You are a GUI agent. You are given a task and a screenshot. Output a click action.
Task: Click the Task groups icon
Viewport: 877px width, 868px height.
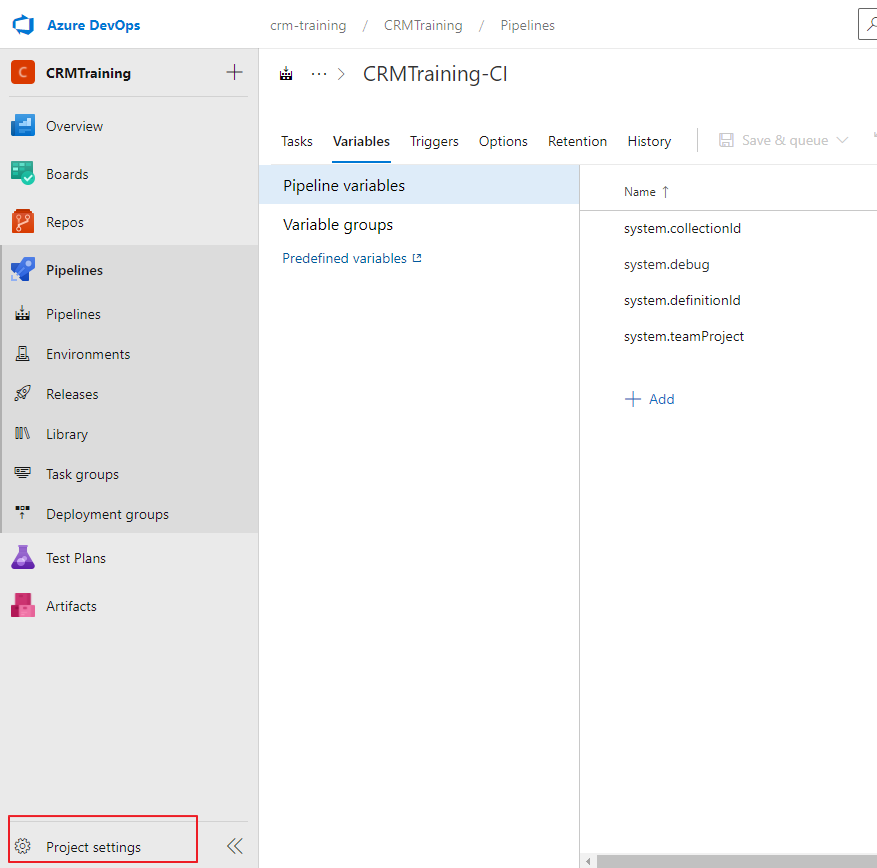(x=22, y=473)
